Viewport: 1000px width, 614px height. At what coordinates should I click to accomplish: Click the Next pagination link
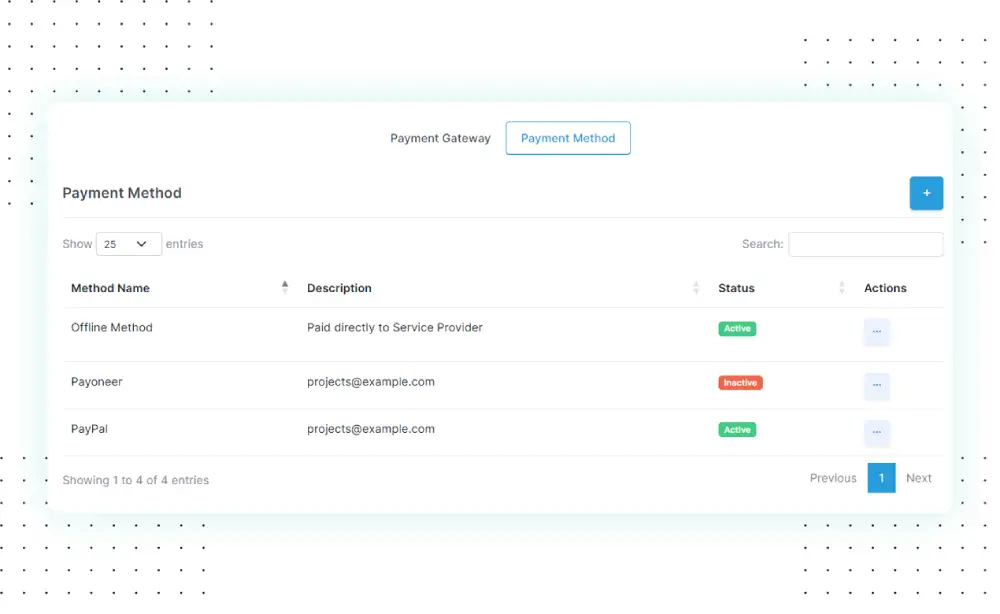[x=918, y=478]
